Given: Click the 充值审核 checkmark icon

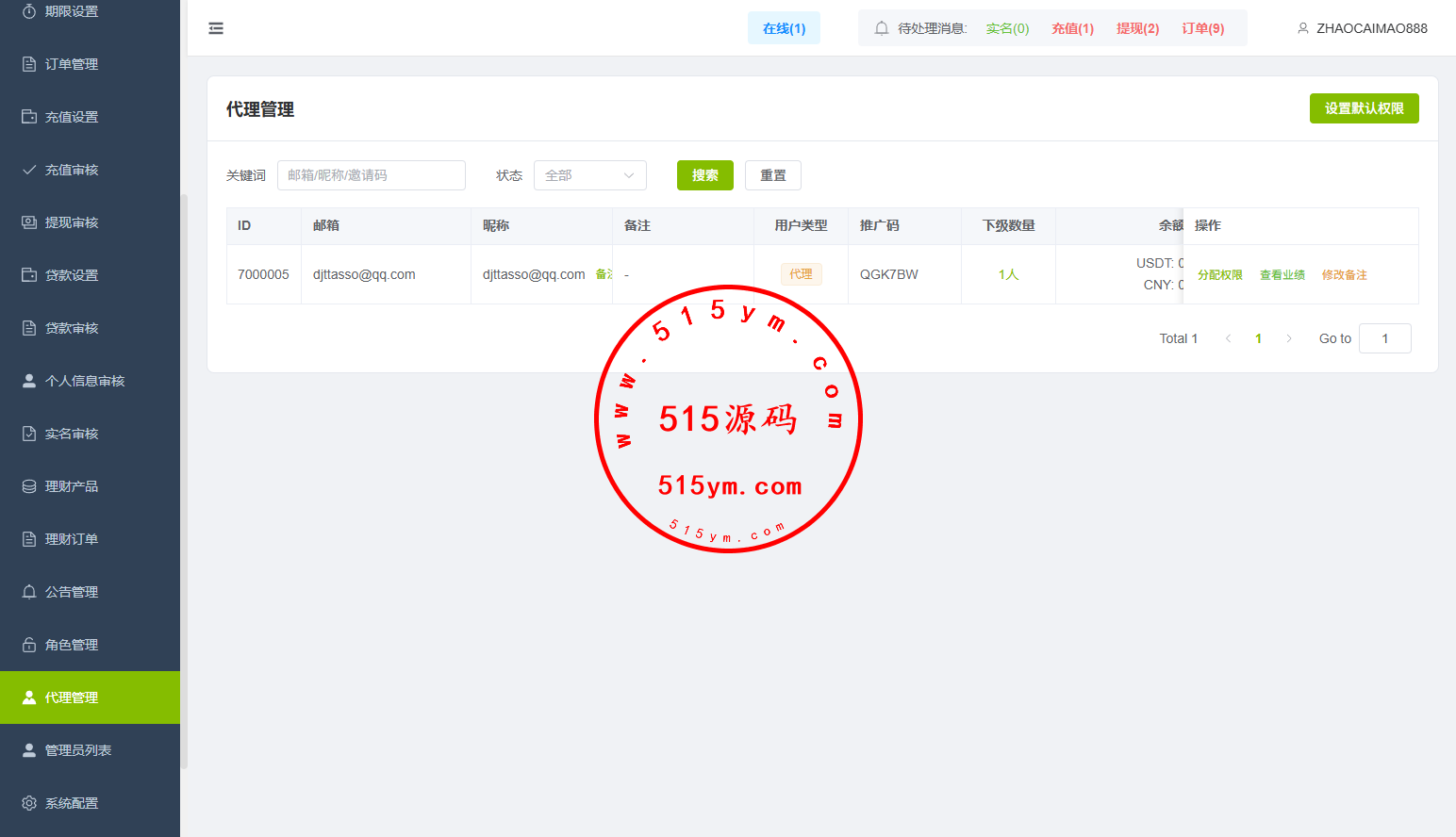Looking at the screenshot, I should pos(29,170).
